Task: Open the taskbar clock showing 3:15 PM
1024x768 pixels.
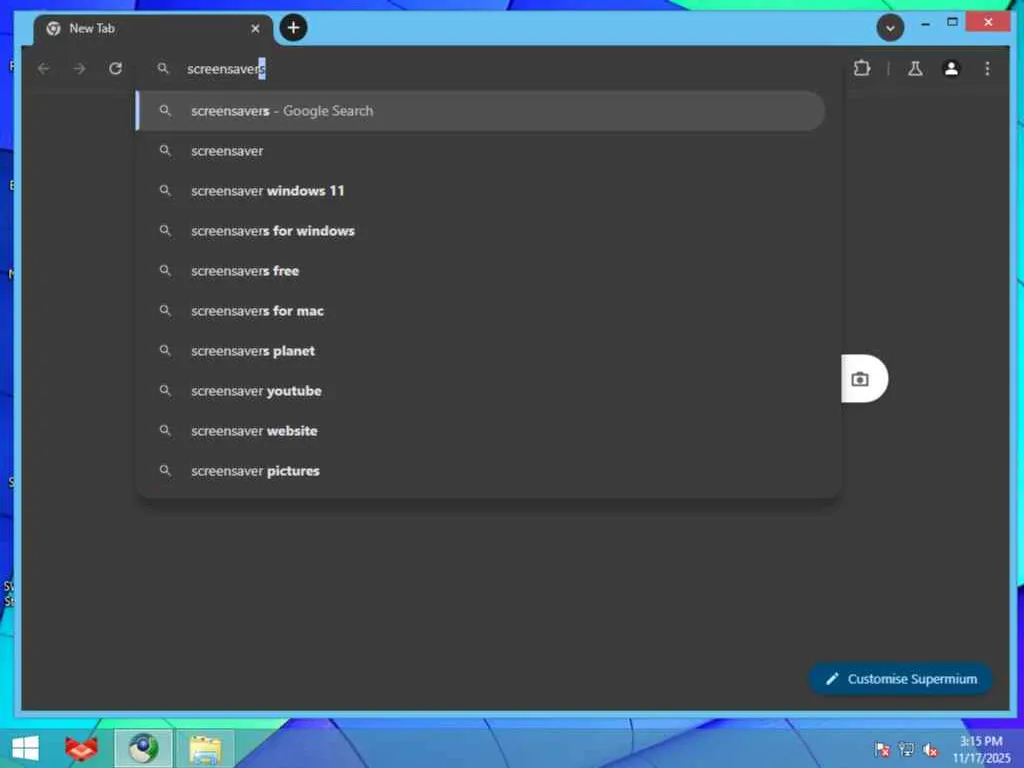Action: tap(981, 749)
